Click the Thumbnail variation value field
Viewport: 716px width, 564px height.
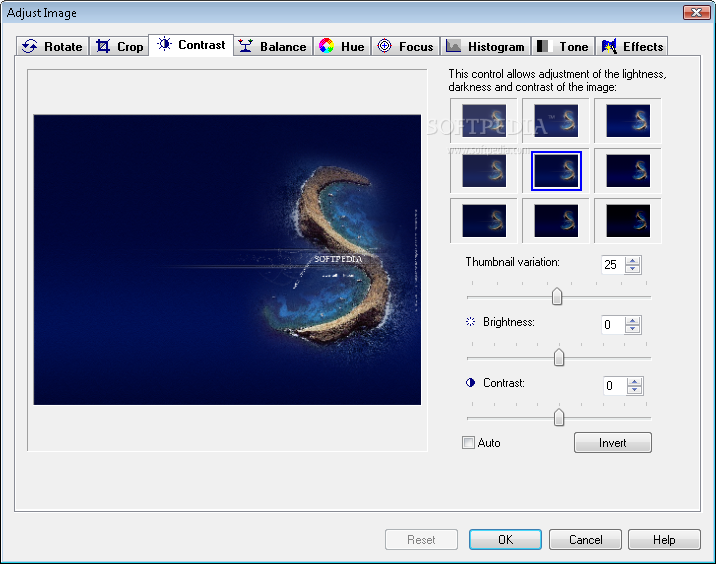pos(613,264)
